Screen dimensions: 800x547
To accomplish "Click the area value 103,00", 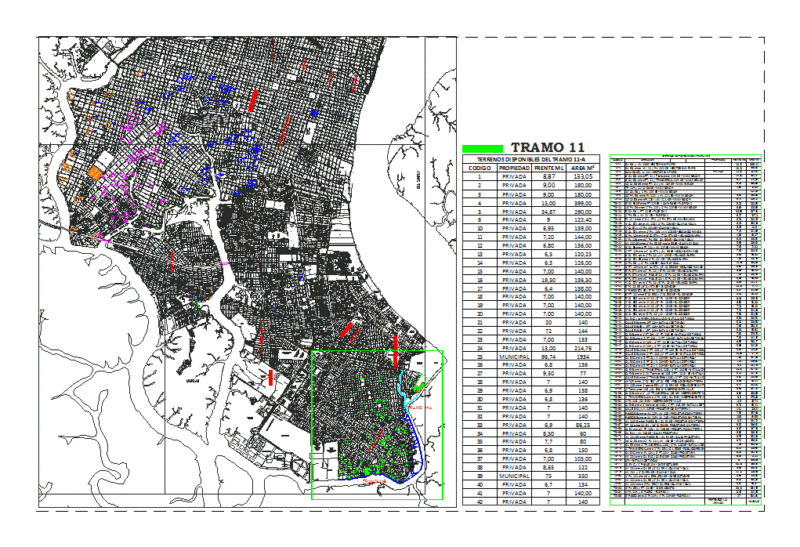I will [582, 459].
